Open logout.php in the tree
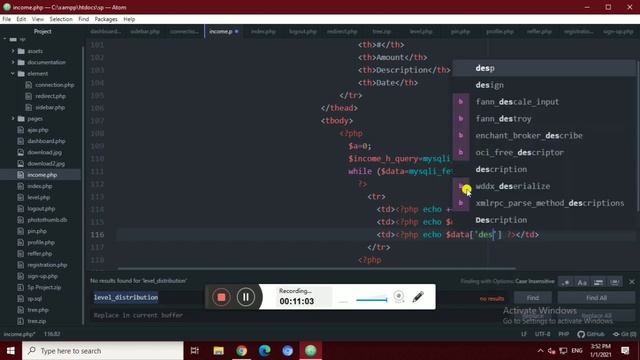Screen dimensions: 640x360 point(41,209)
